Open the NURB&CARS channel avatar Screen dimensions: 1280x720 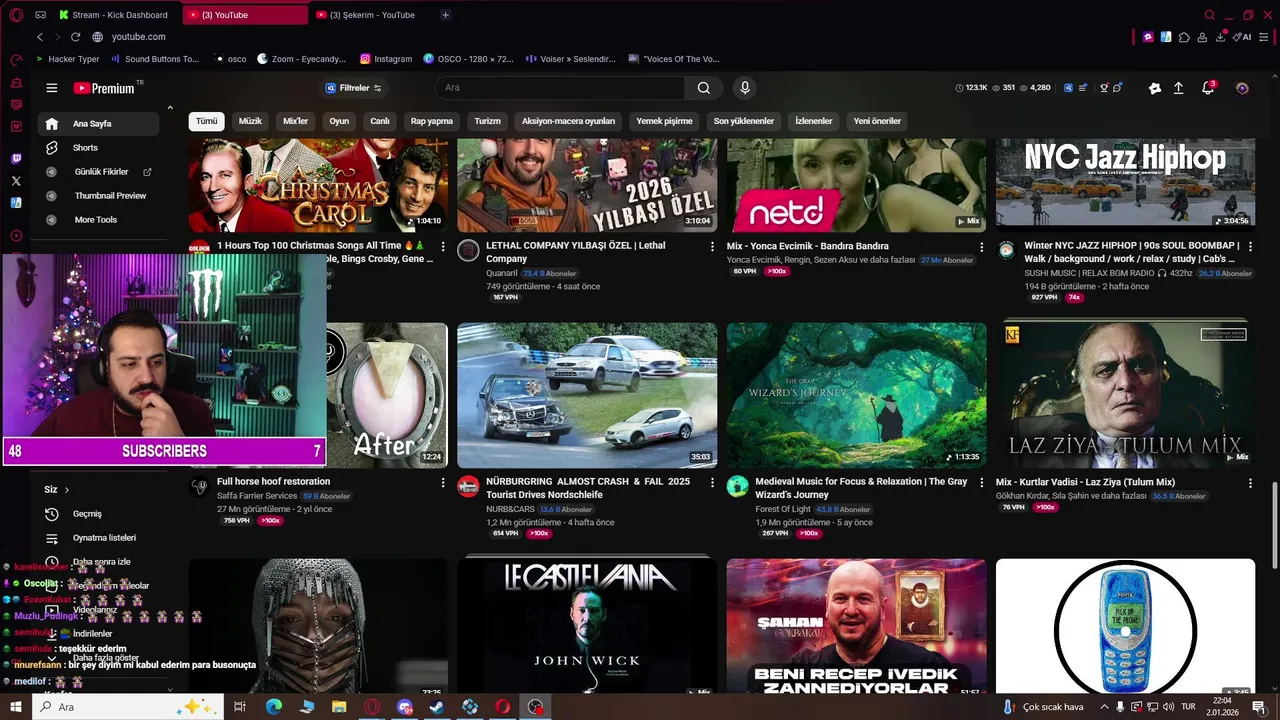click(468, 486)
